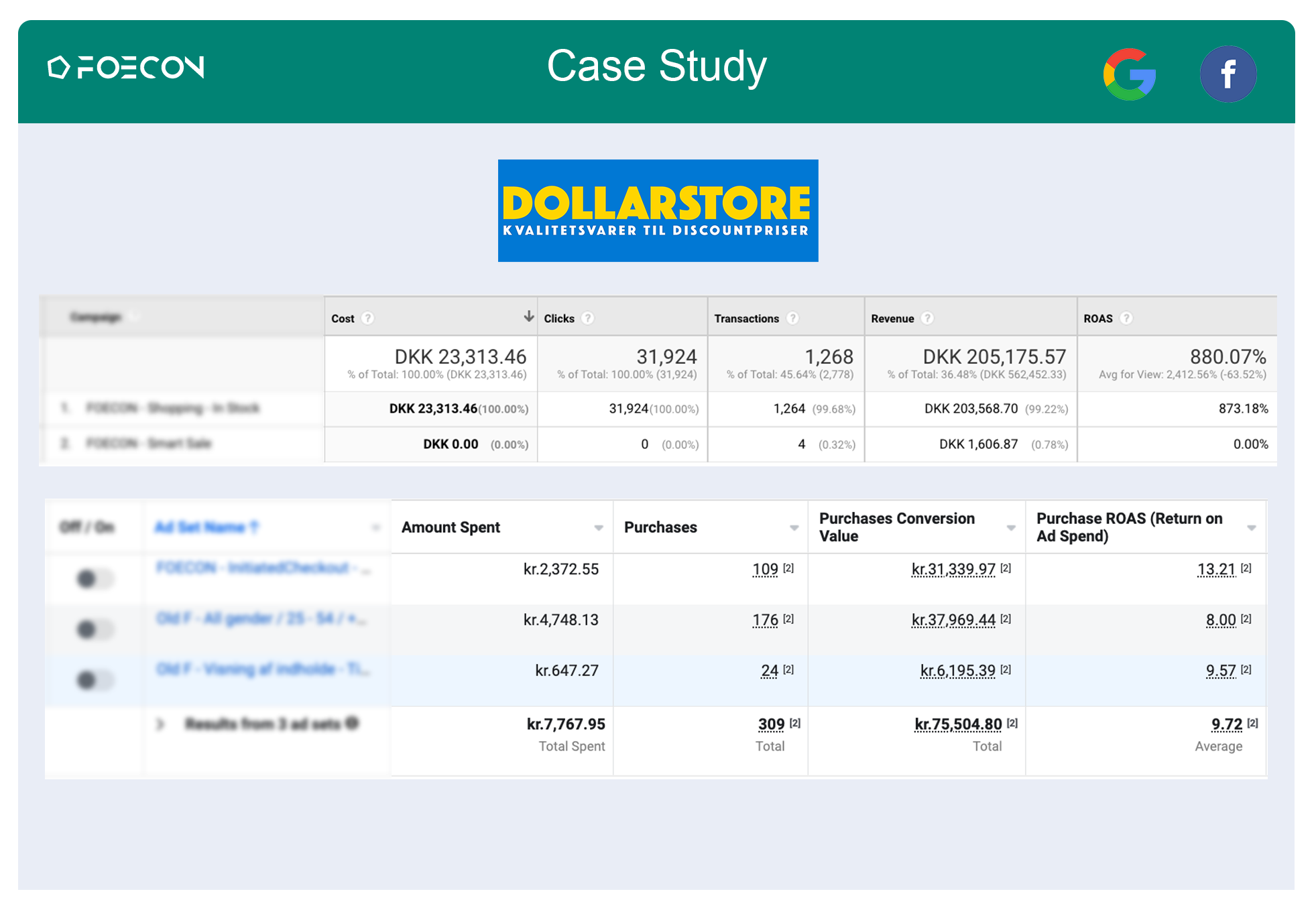The width and height of the screenshot is (1316, 918).
Task: Click the Off / On column header
Action: click(87, 527)
